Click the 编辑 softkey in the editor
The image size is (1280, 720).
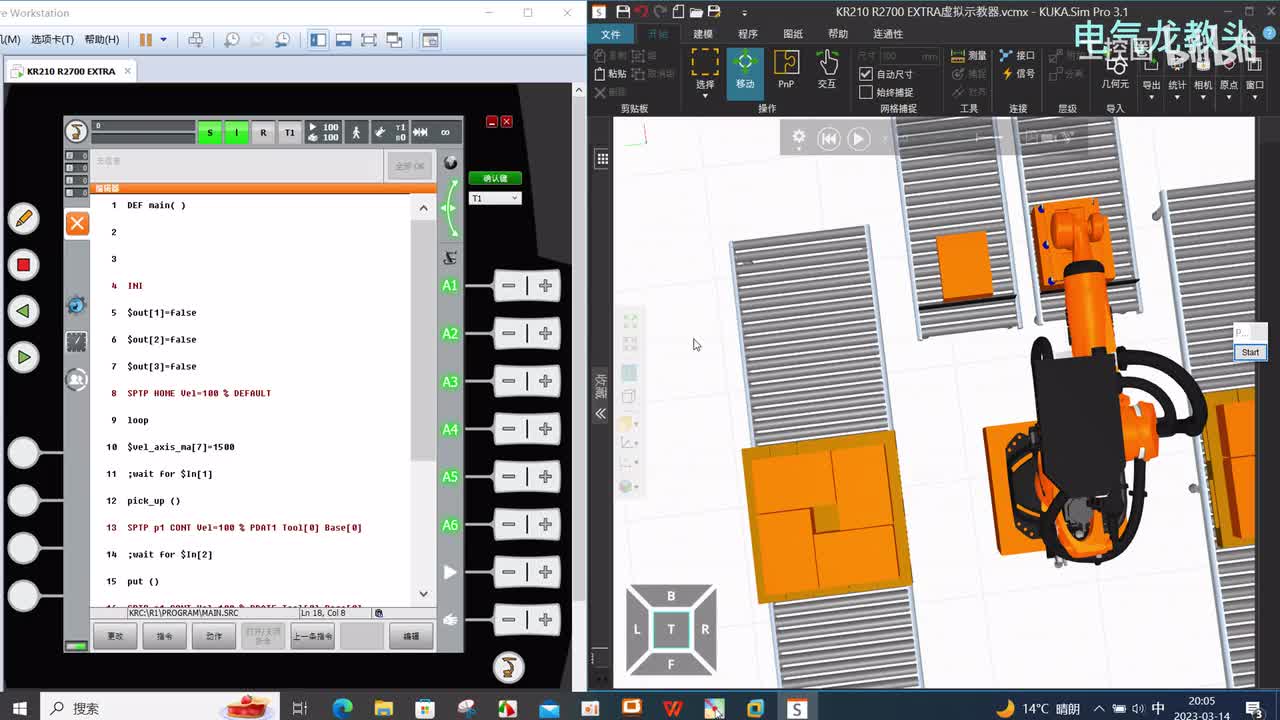[411, 636]
